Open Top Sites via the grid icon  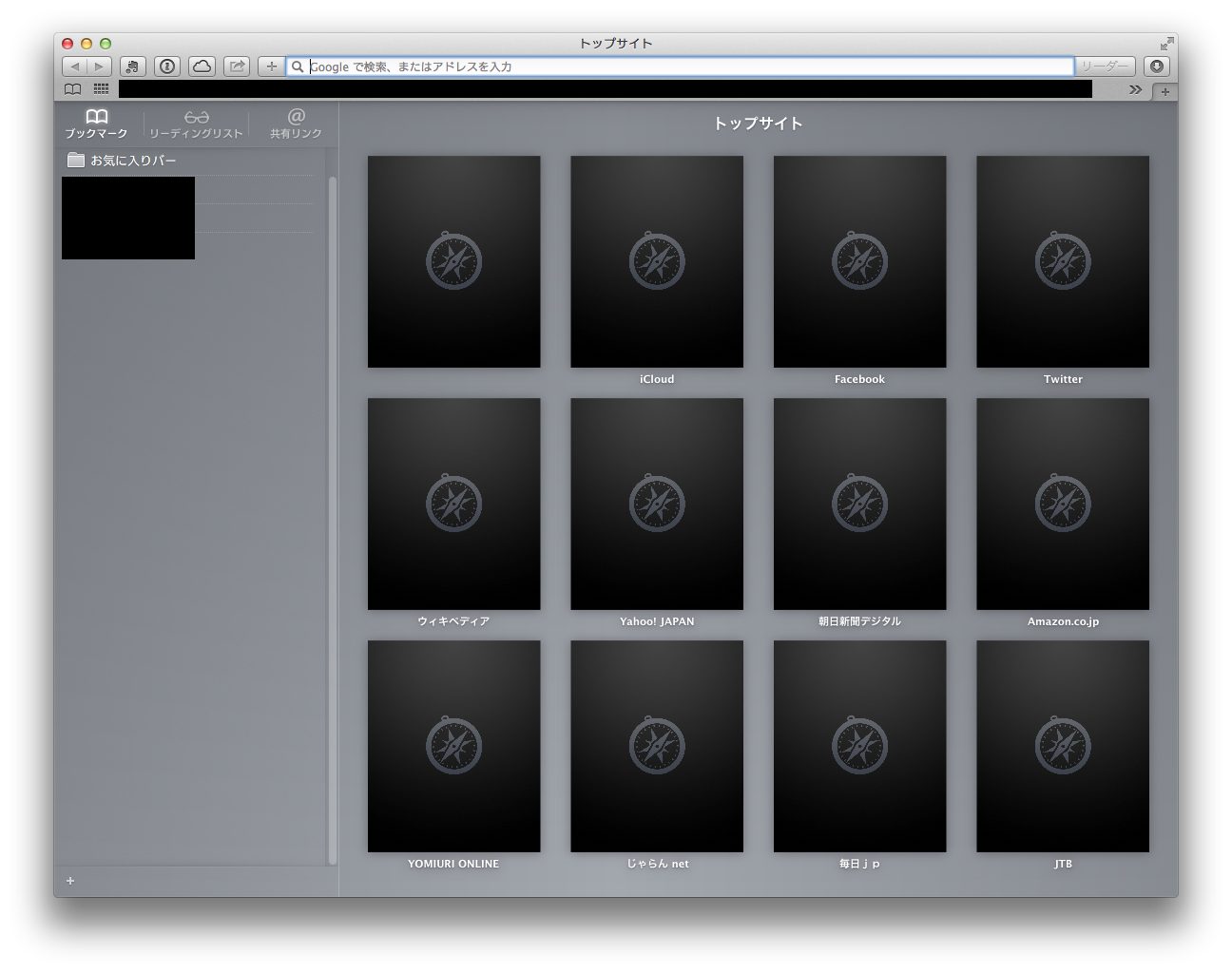click(101, 89)
